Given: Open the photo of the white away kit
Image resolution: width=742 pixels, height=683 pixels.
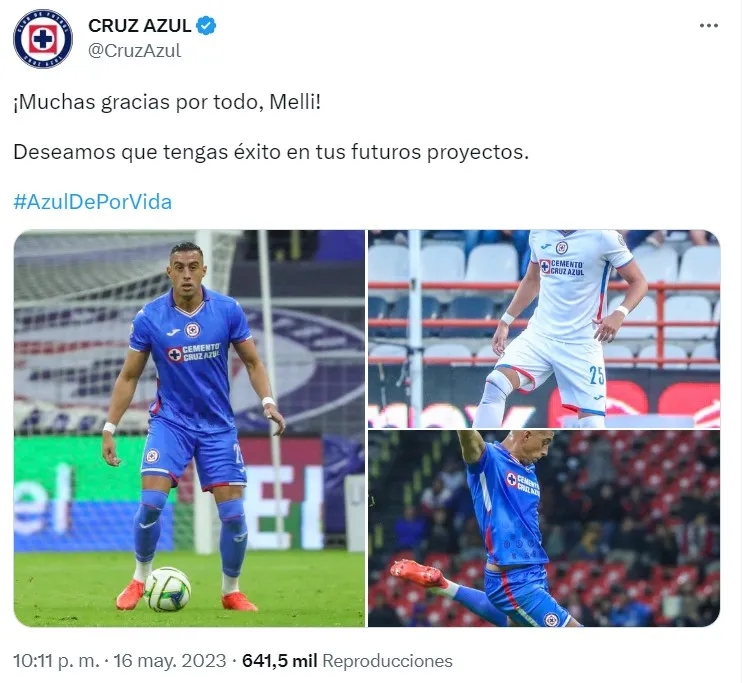Looking at the screenshot, I should coord(544,329).
